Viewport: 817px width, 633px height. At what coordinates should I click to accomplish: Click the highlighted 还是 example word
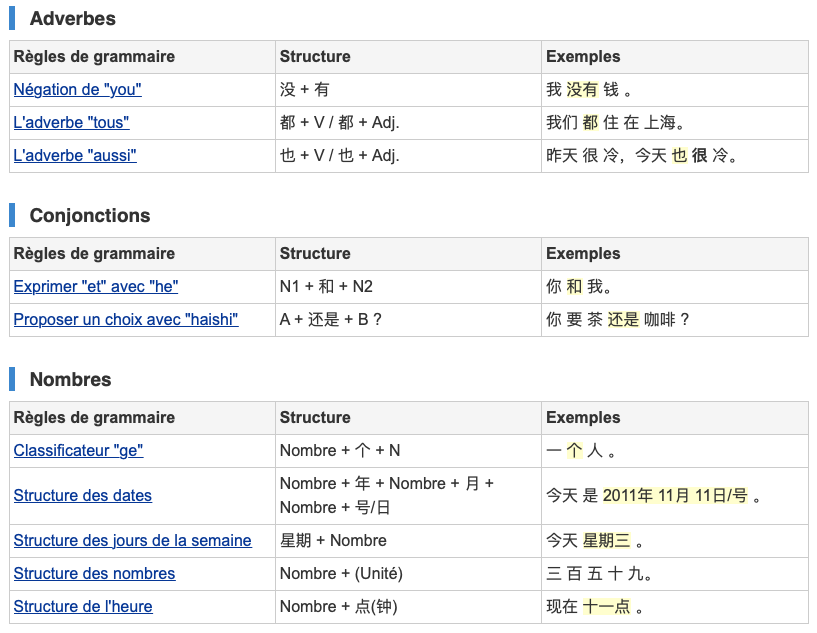[x=623, y=320]
